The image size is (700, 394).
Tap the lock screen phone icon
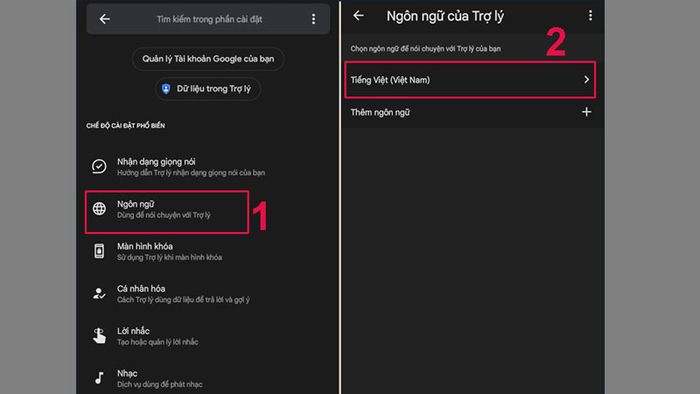tap(99, 251)
